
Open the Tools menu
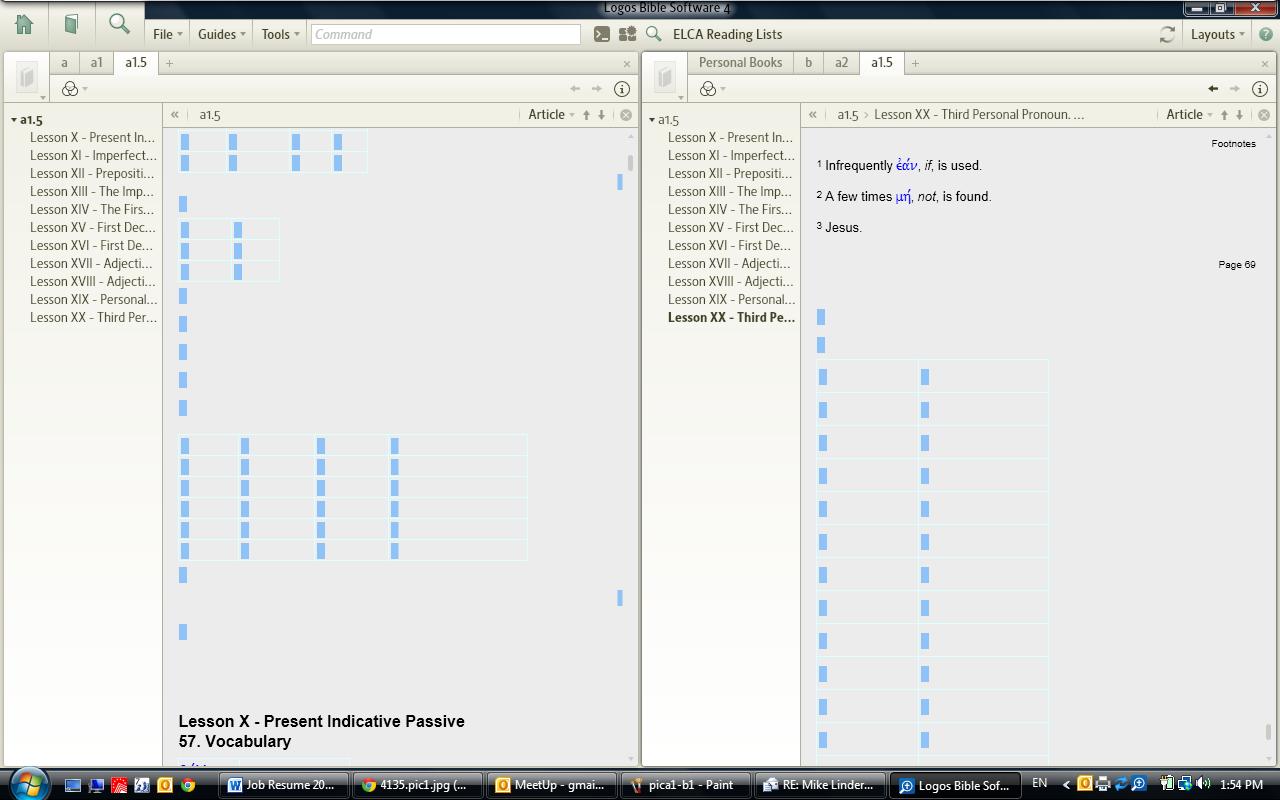pyautogui.click(x=280, y=34)
